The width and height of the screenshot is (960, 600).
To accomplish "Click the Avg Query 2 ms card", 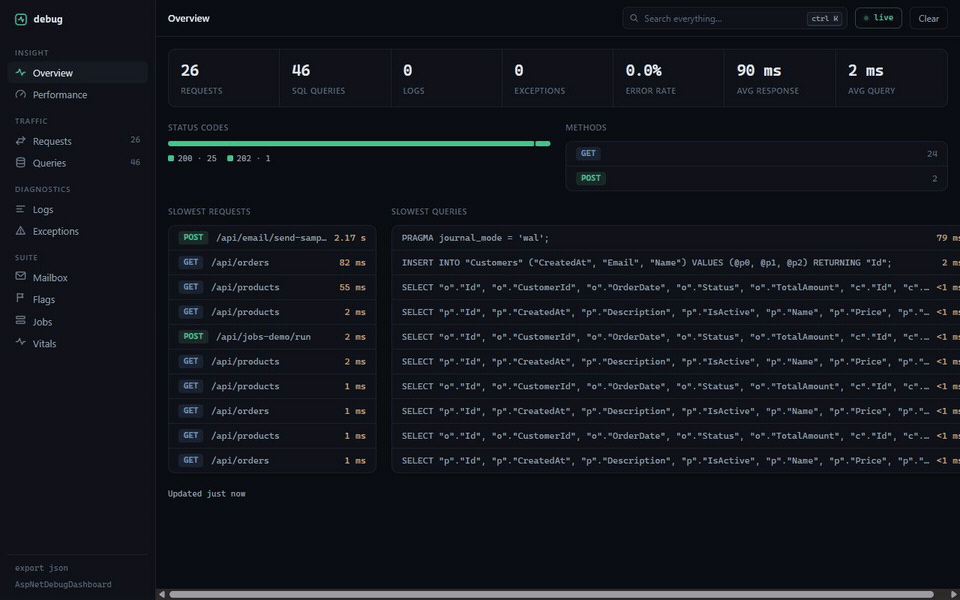I will 891,78.
